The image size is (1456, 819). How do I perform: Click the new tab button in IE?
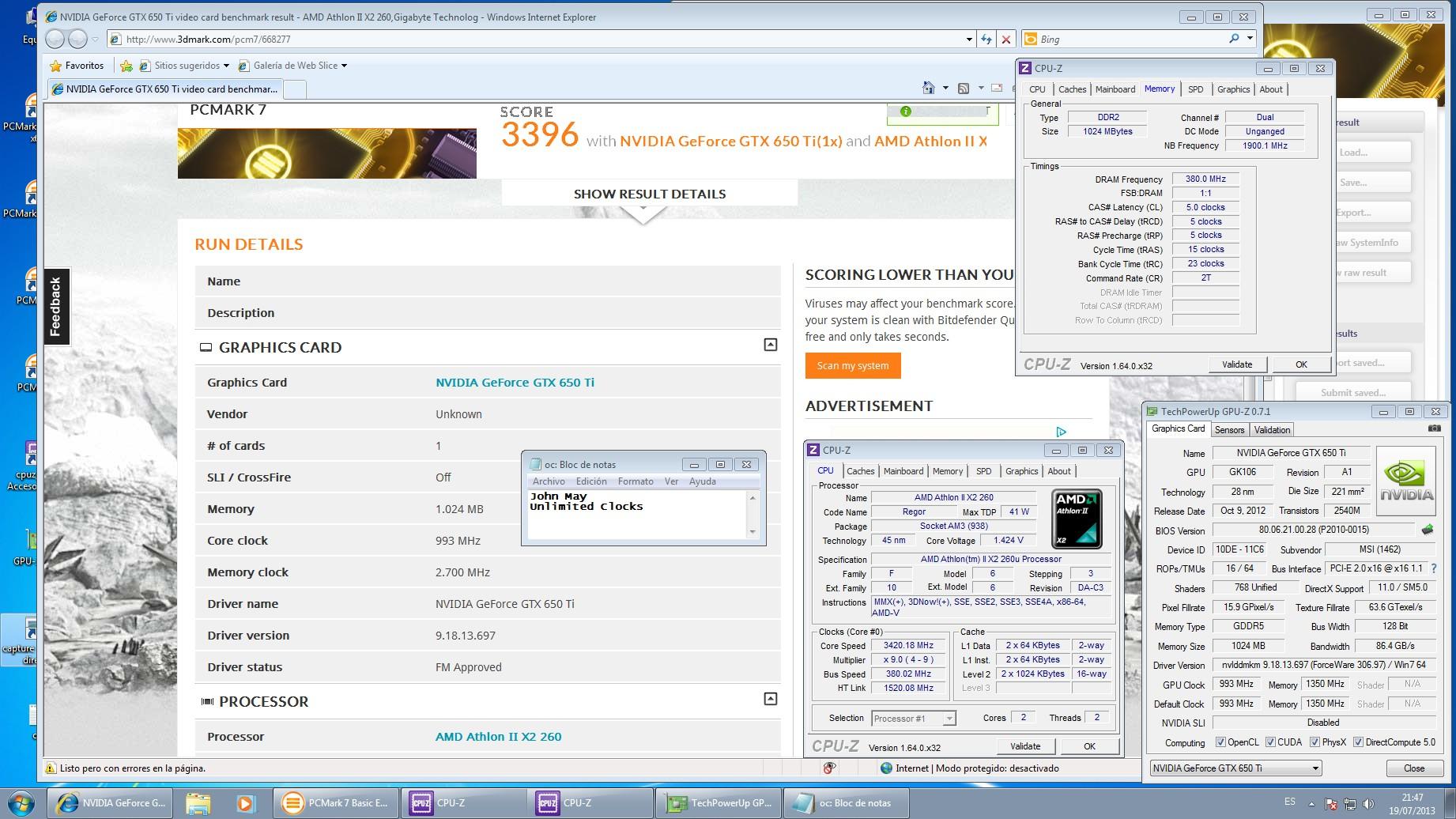(294, 89)
